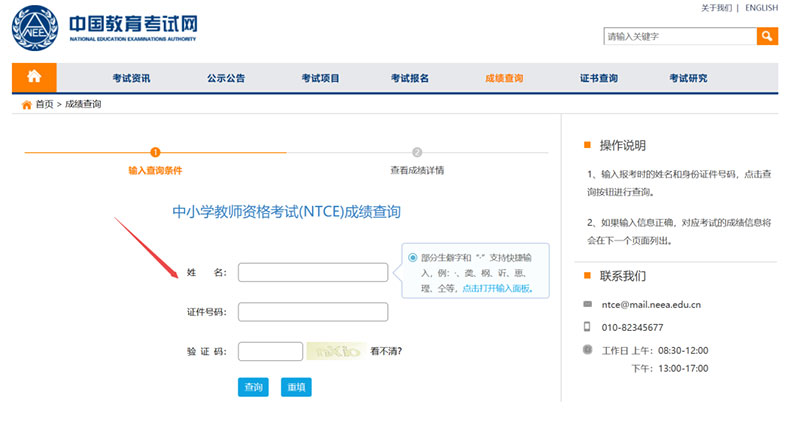
Task: Click step 2 查看成绩详情 progress marker
Action: tap(417, 153)
